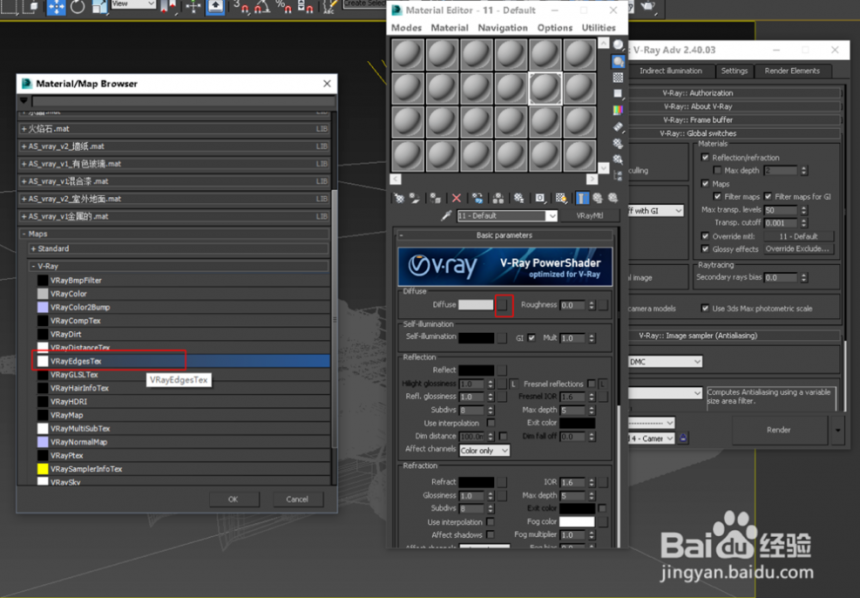Click Go Forward to Sibling icon
Screen dimensions: 860x598
click(x=613, y=198)
